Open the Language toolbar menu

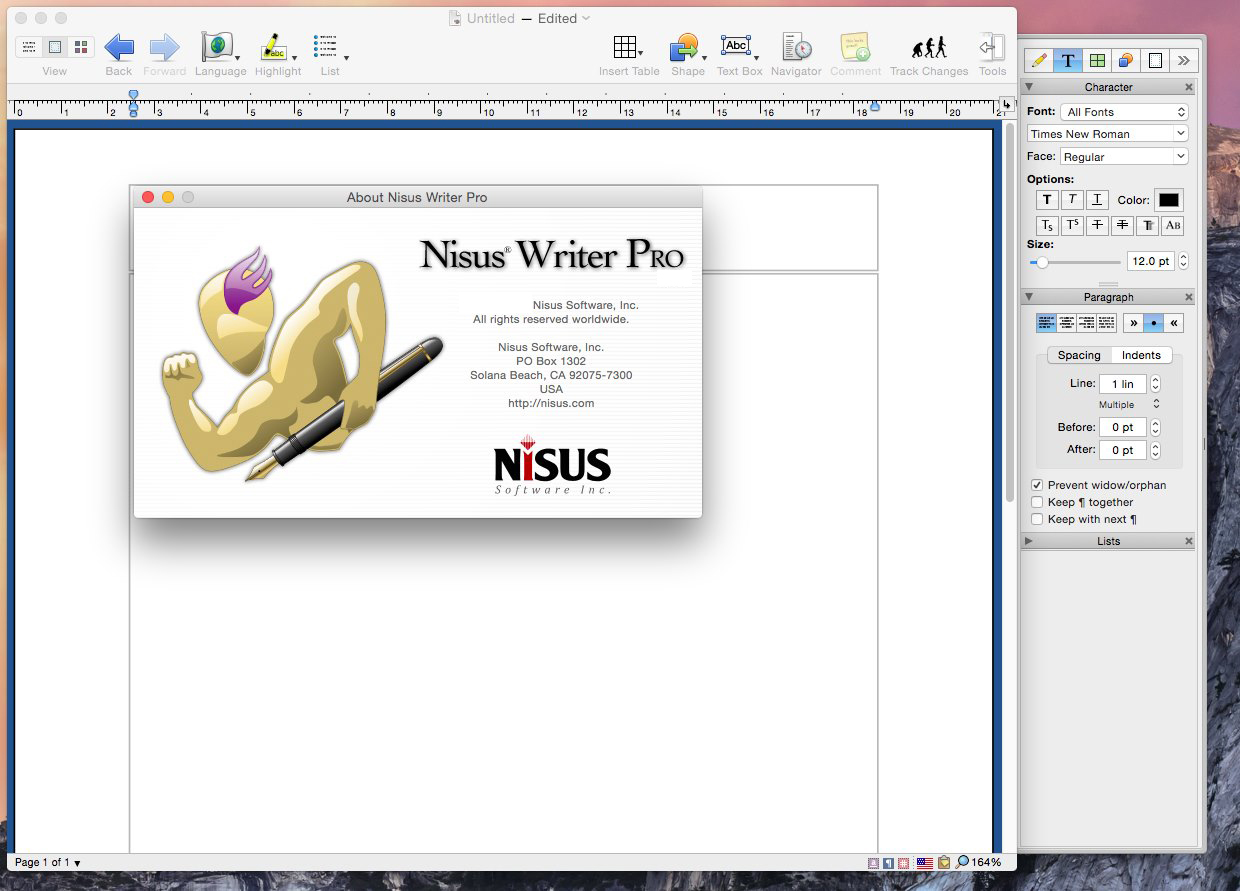pos(218,47)
